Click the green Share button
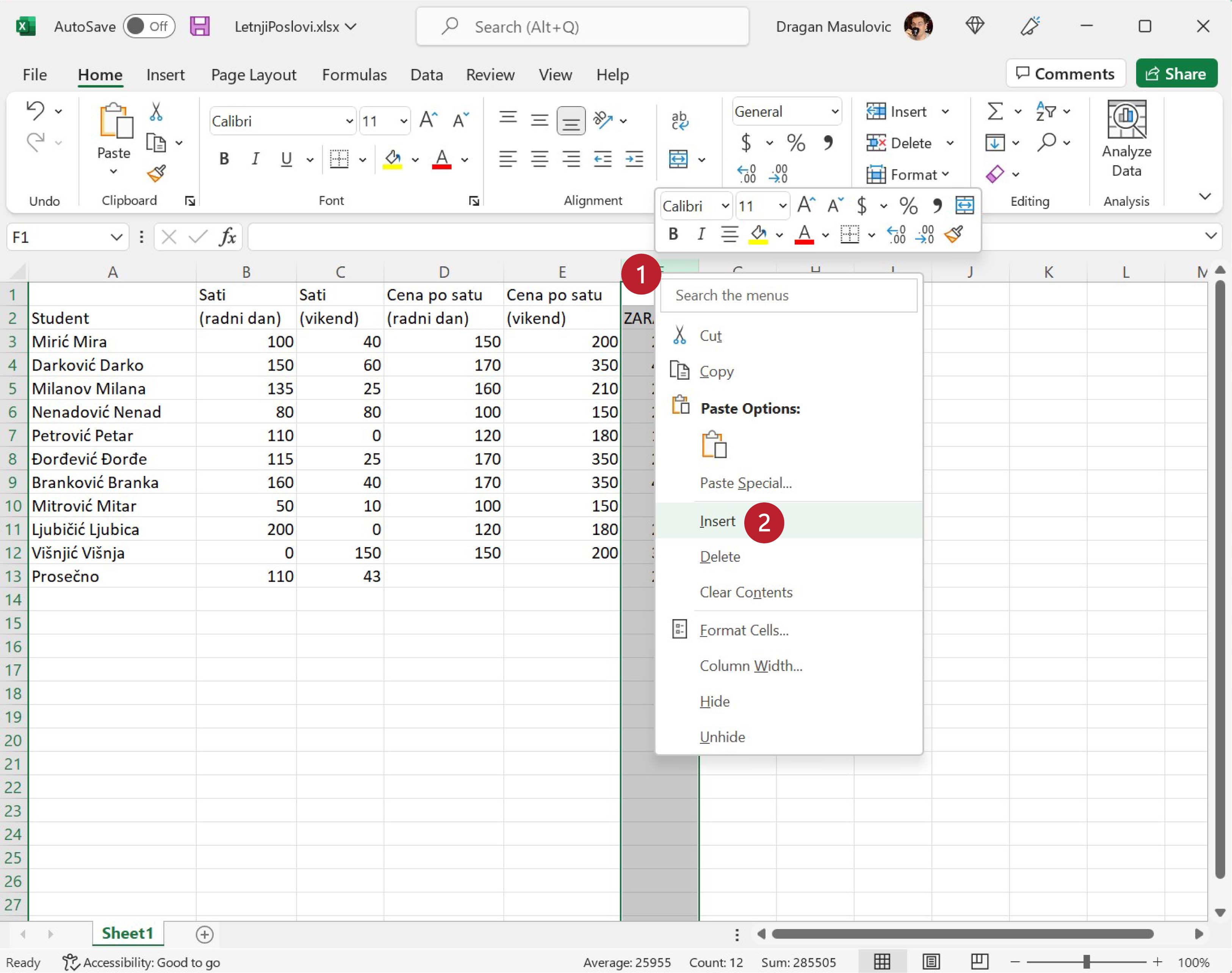This screenshot has width=1232, height=973. point(1176,74)
